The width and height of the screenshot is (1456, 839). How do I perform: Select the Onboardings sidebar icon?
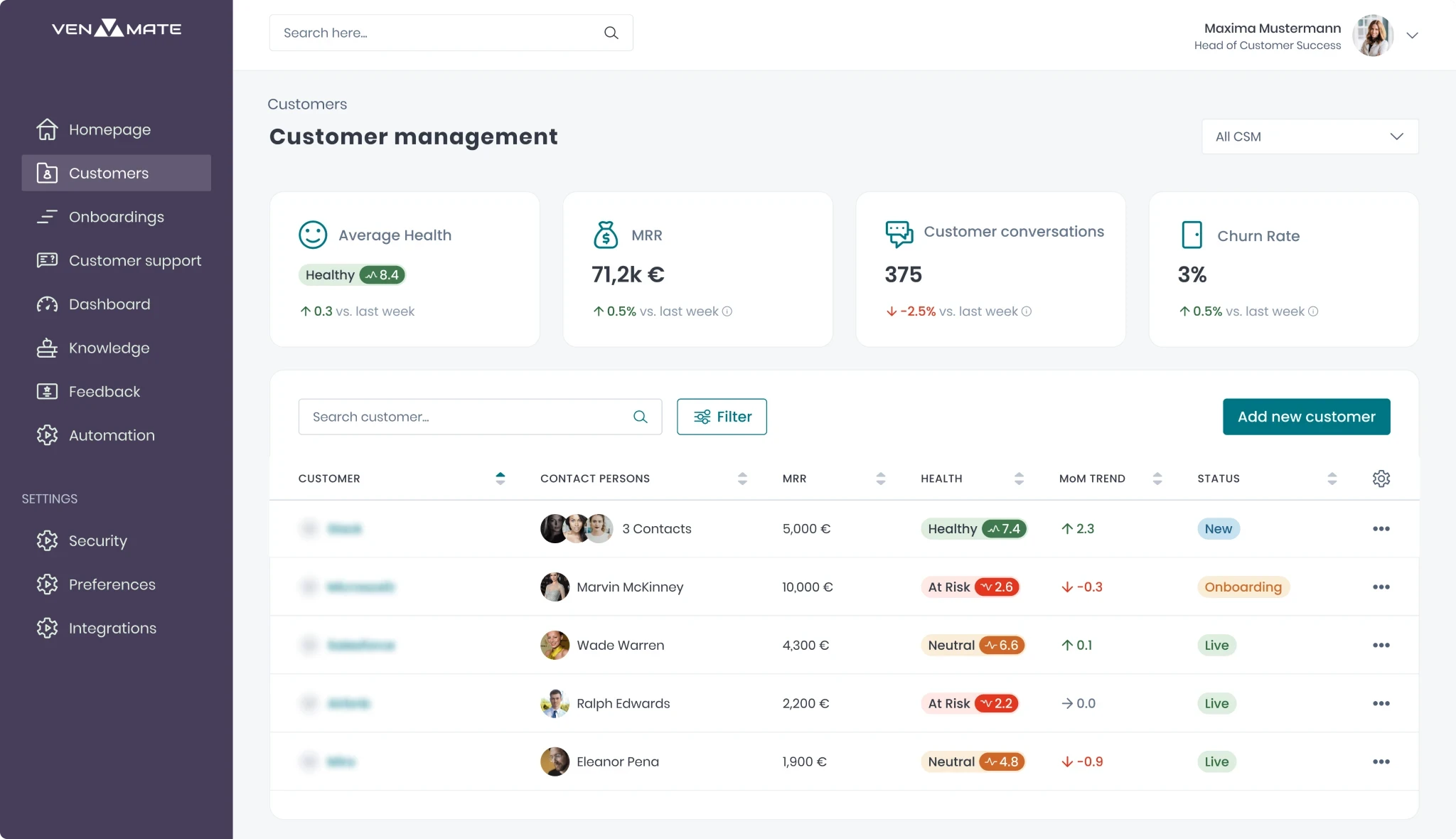click(47, 217)
